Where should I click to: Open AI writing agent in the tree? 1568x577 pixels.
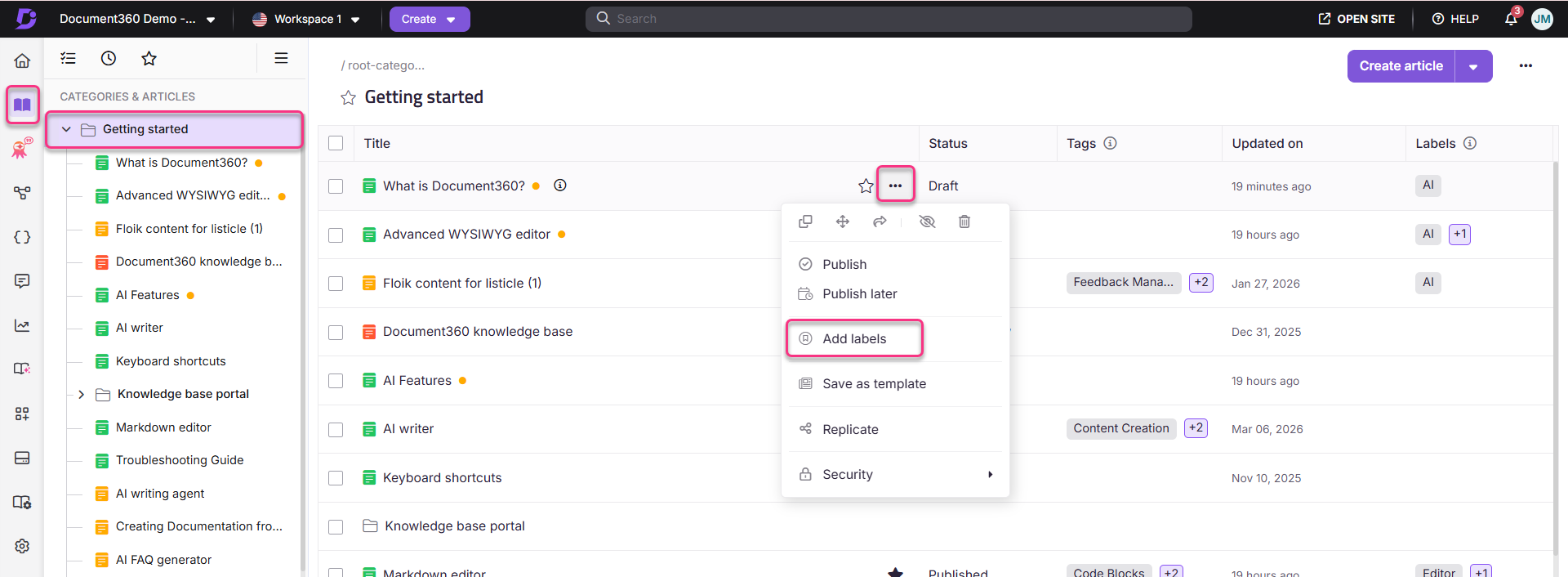tap(160, 494)
